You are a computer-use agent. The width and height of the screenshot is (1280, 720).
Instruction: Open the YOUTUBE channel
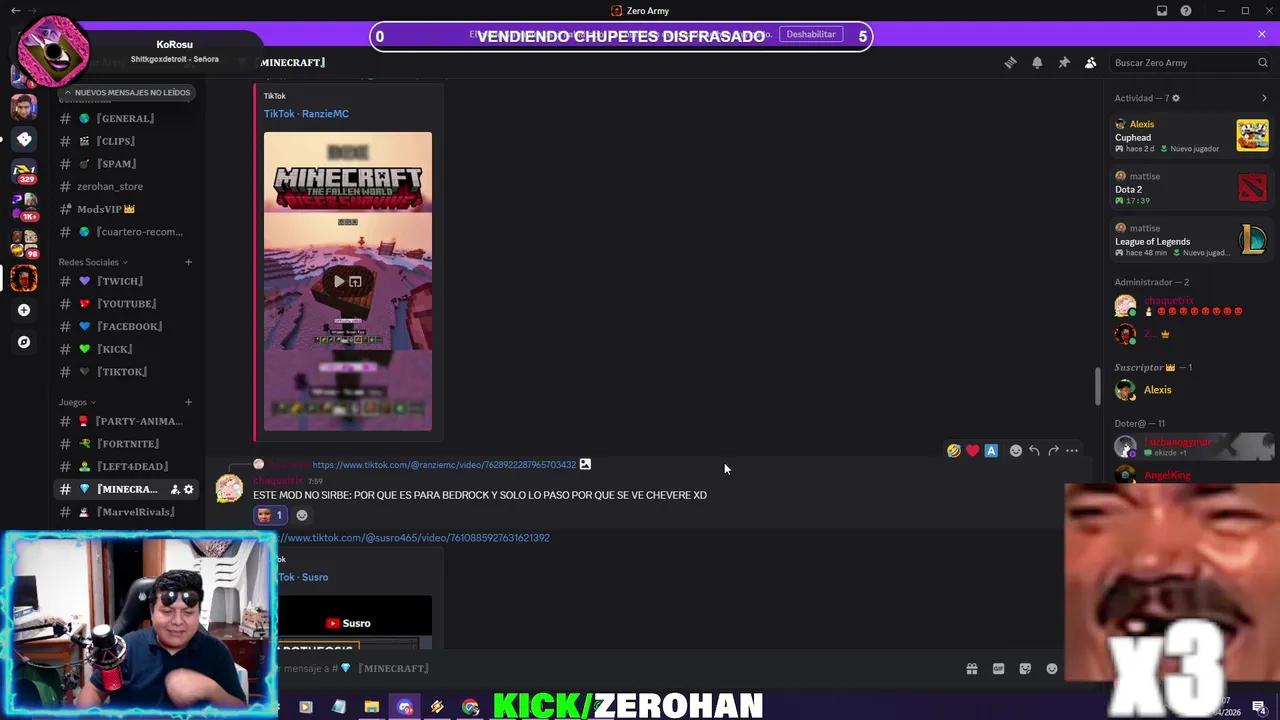126,304
